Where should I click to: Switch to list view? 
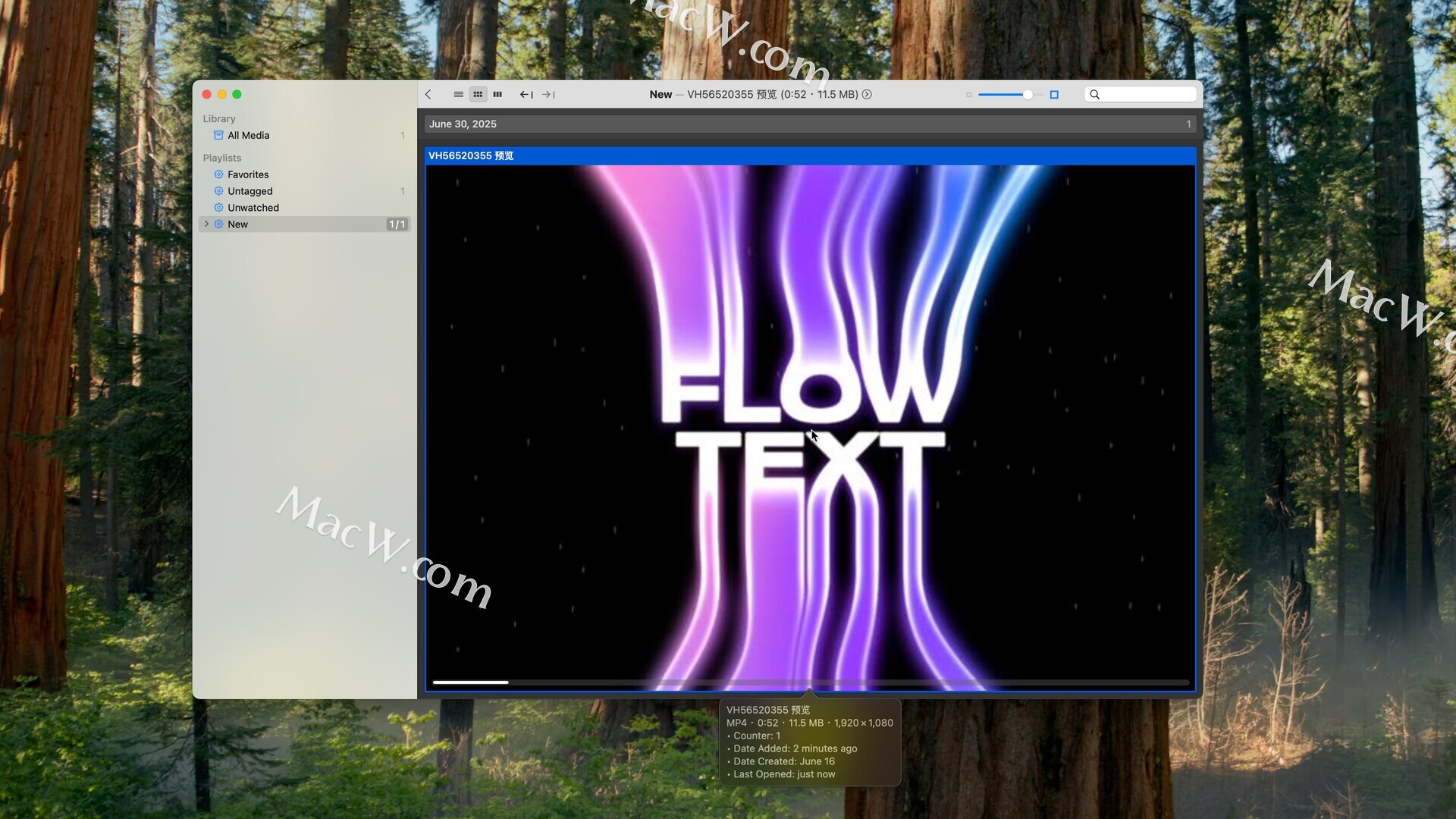(458, 94)
